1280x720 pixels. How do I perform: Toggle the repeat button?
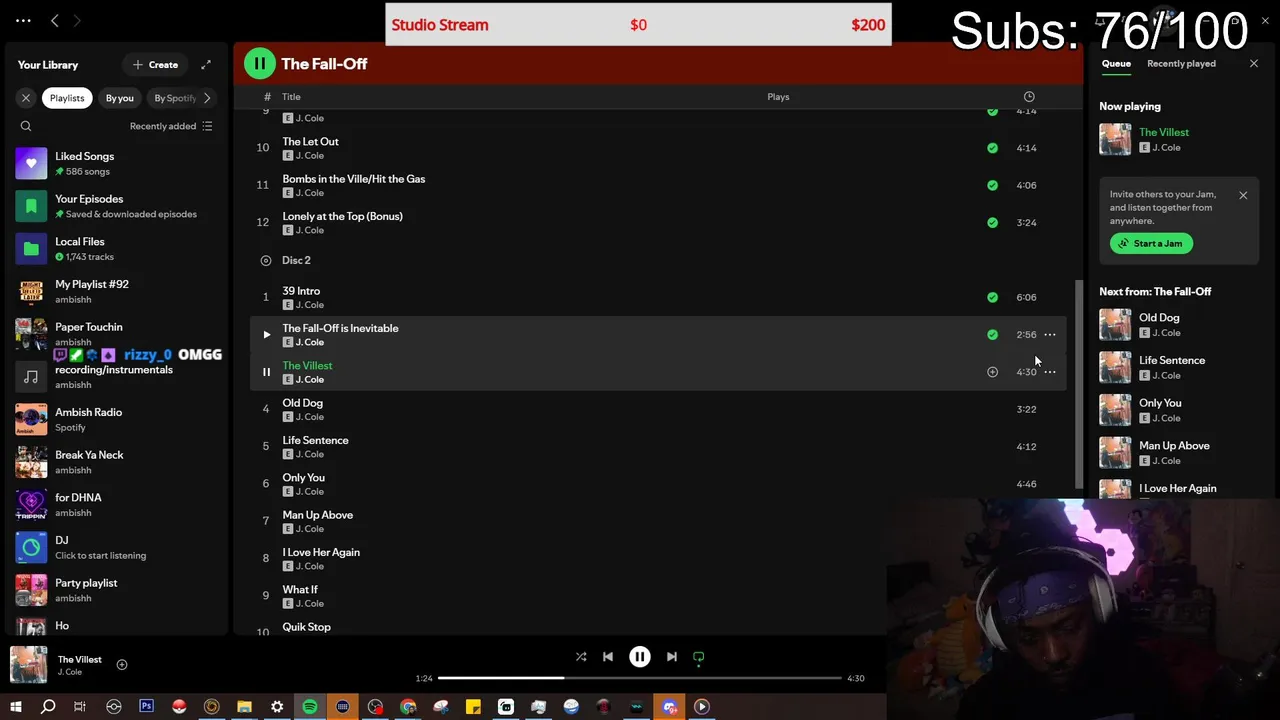[x=699, y=657]
